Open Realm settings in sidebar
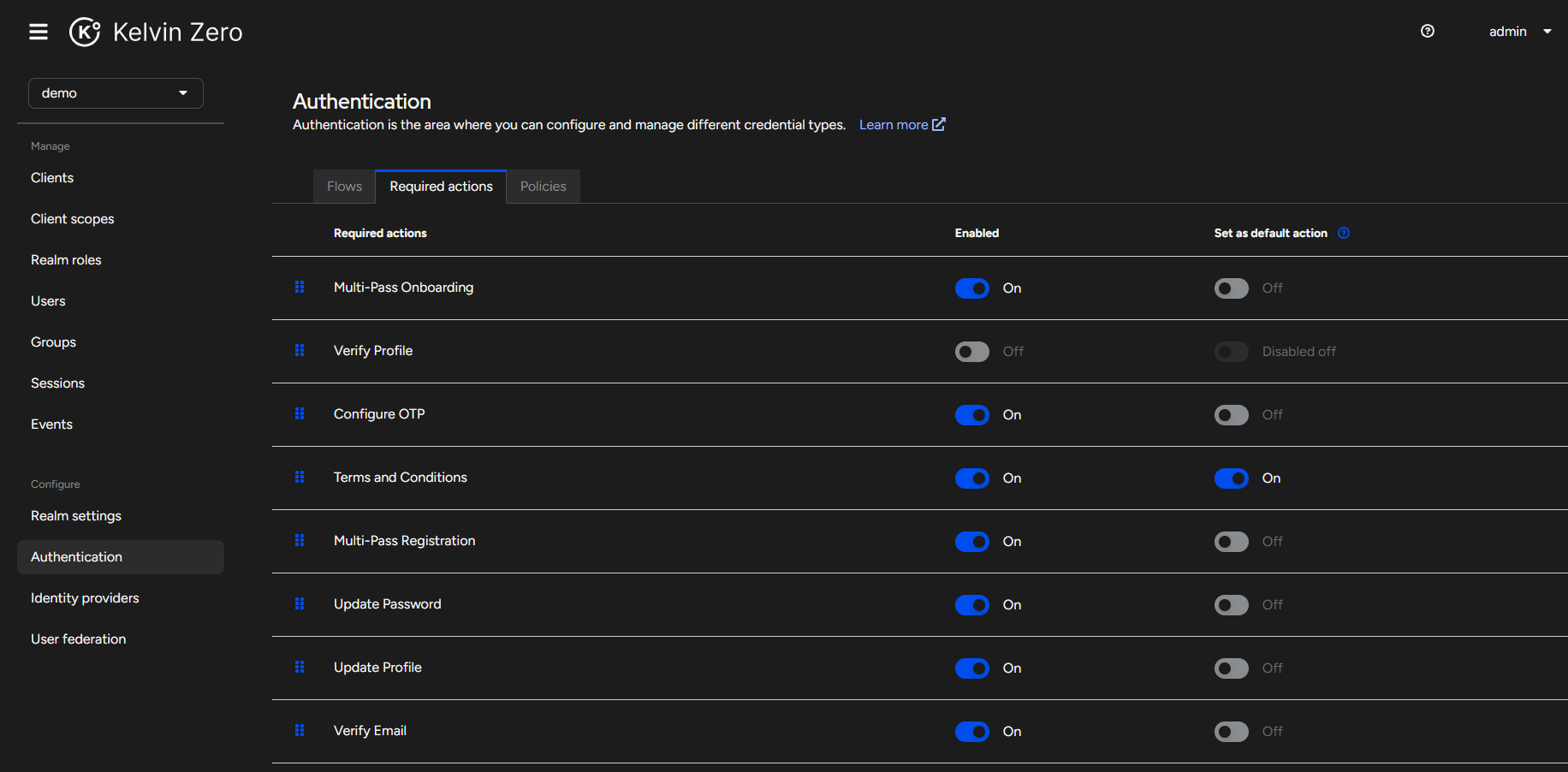Image resolution: width=1568 pixels, height=772 pixels. click(76, 516)
